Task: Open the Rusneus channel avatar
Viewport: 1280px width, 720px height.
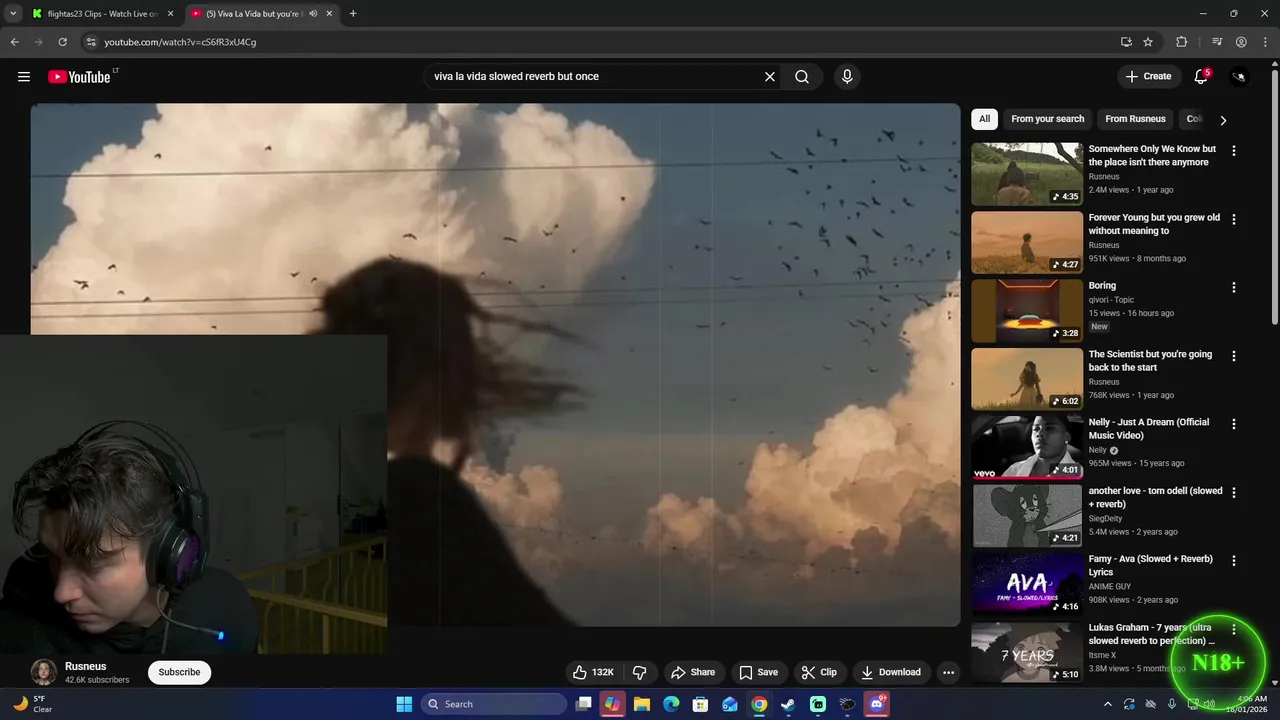Action: (44, 672)
